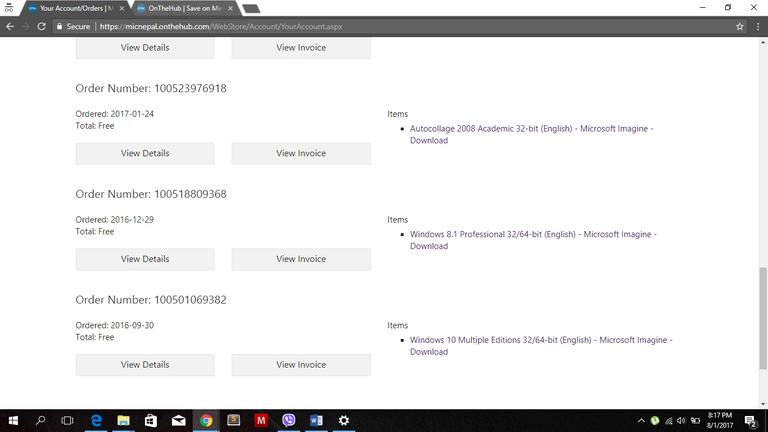
Task: Select the Order Number: 100501069382 heading
Action: pos(151,300)
